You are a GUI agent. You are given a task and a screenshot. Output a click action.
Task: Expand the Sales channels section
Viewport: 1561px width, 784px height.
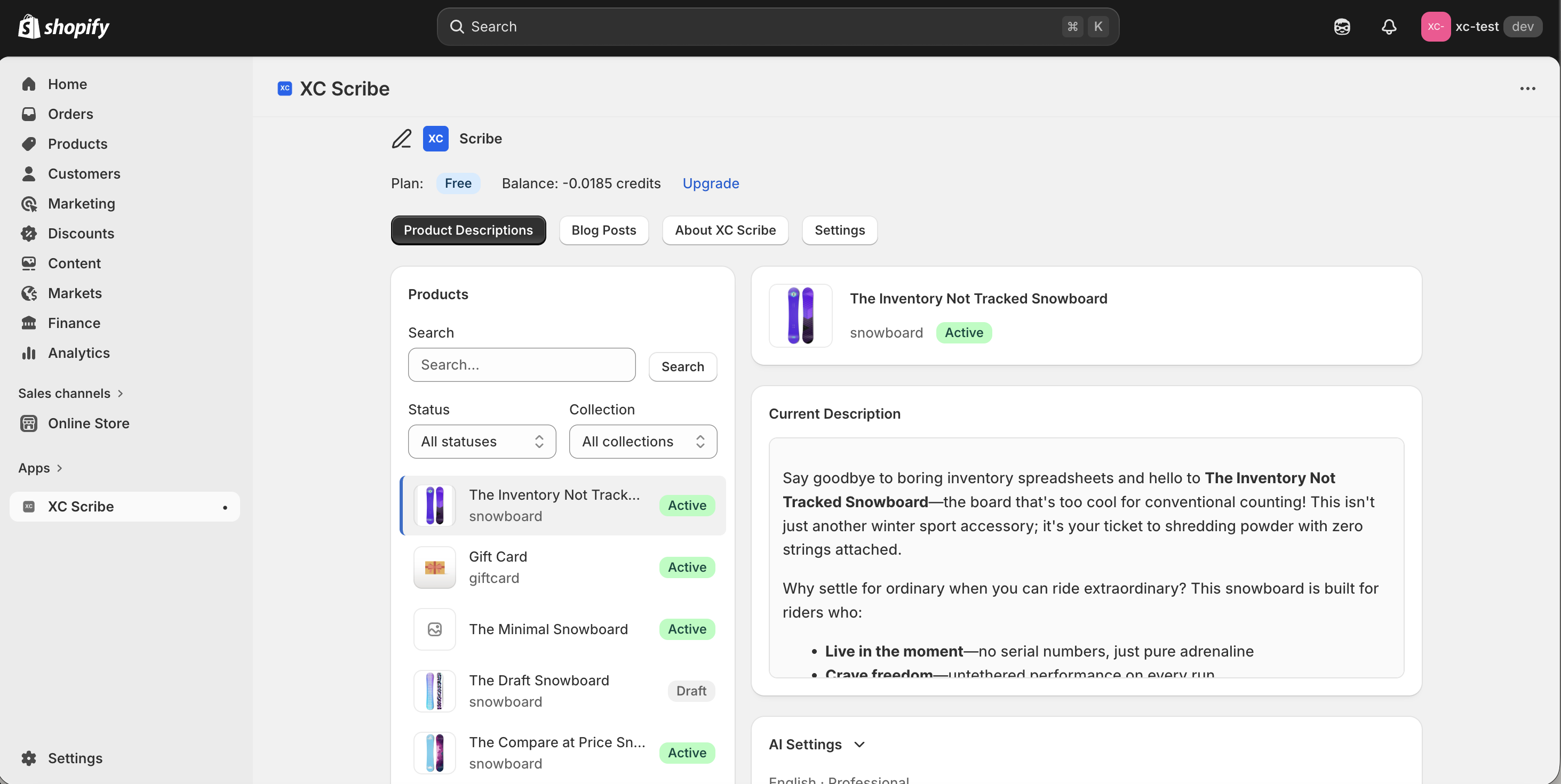70,393
